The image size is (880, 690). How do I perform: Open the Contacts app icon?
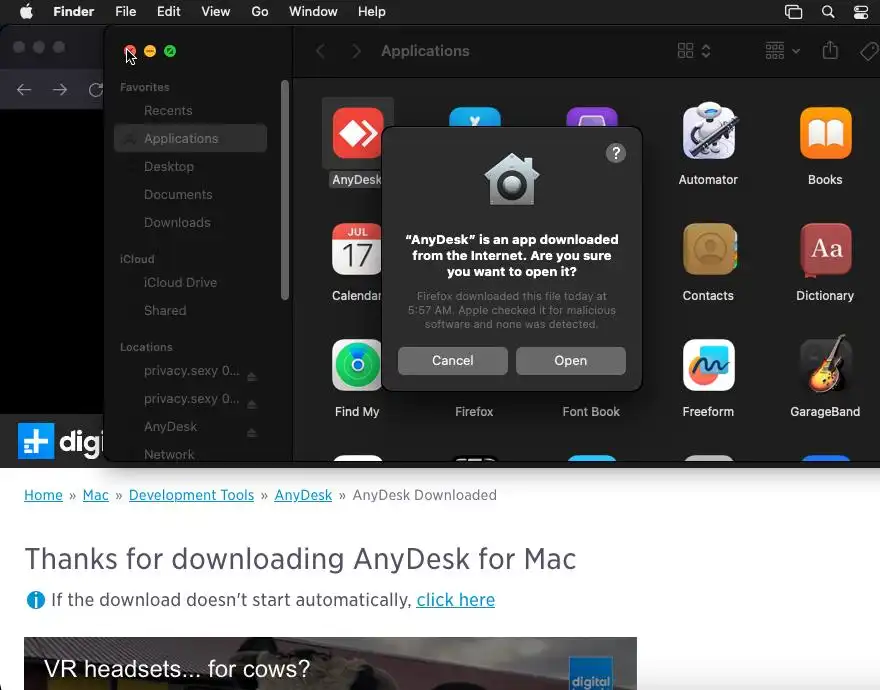coord(709,249)
